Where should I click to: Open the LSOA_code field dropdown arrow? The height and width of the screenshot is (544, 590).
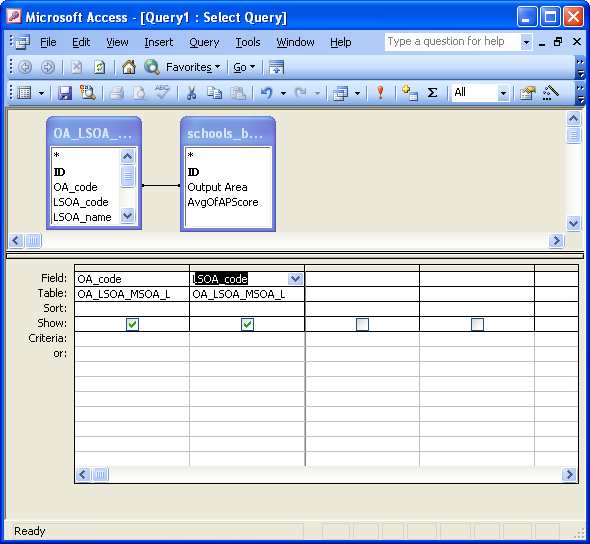[x=295, y=279]
